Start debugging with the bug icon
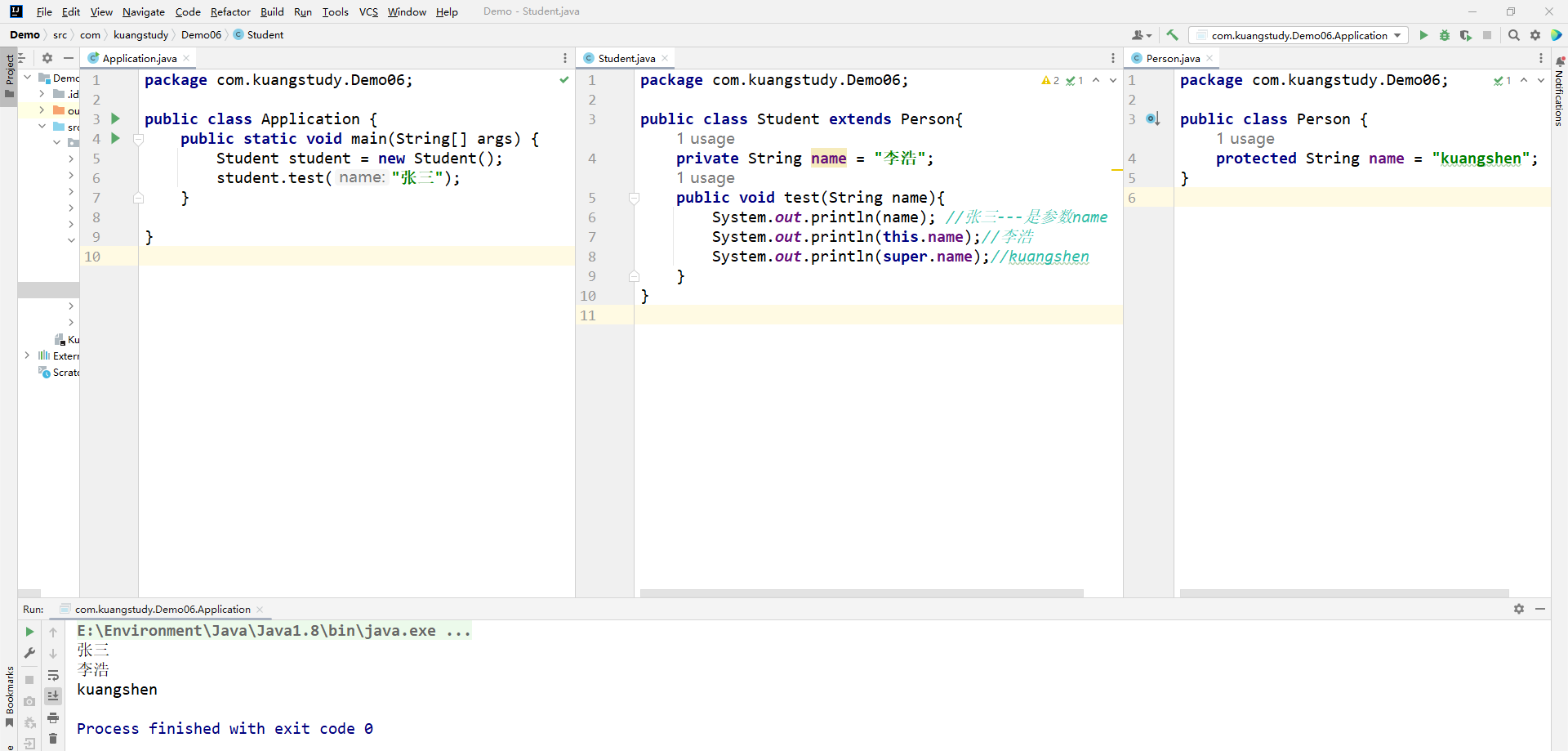Viewport: 1568px width, 751px height. 1445,35
